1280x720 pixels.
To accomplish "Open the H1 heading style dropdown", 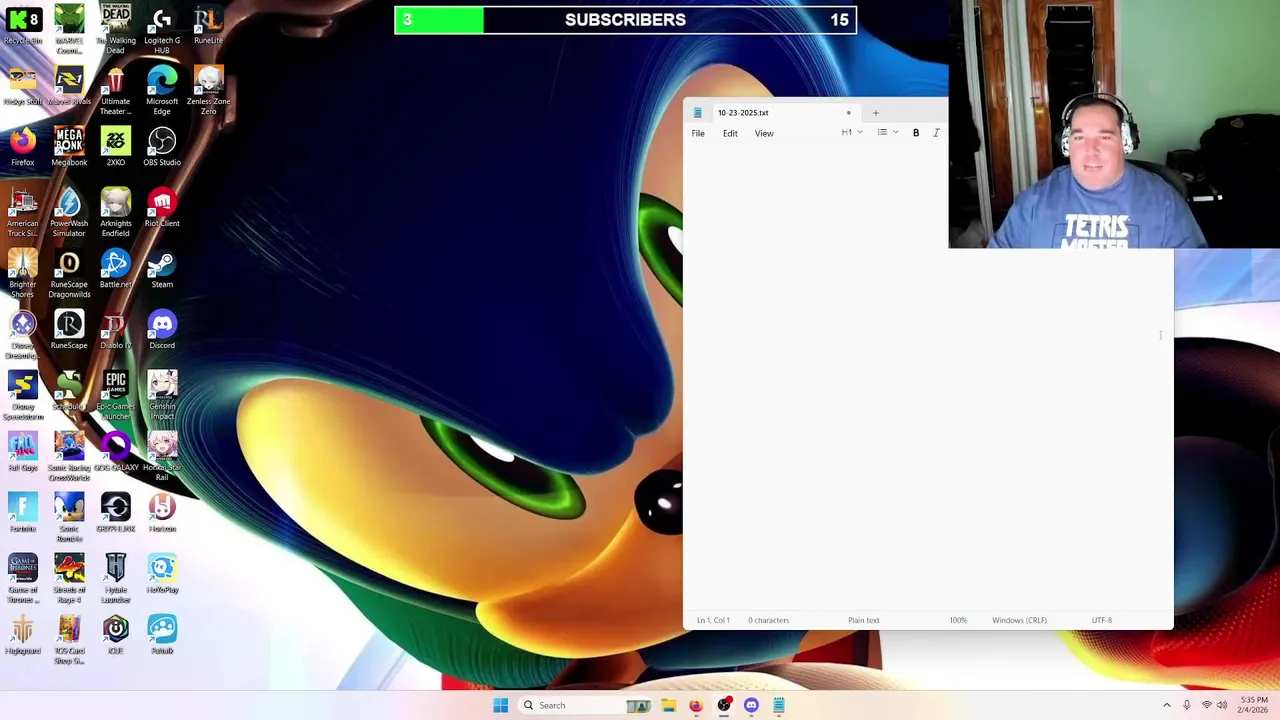I will [851, 133].
